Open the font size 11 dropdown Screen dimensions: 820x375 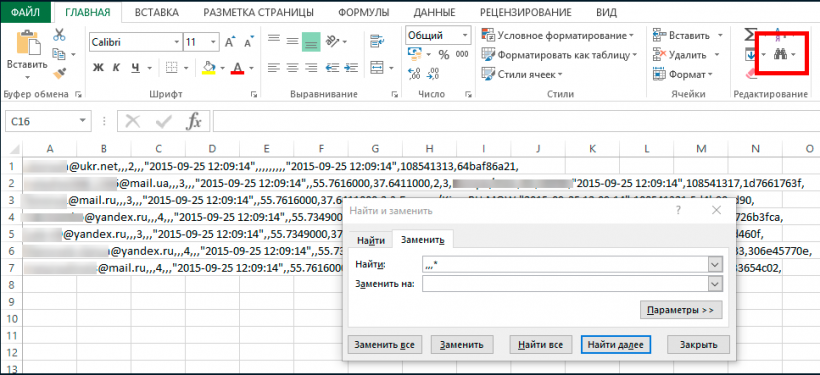tap(213, 42)
